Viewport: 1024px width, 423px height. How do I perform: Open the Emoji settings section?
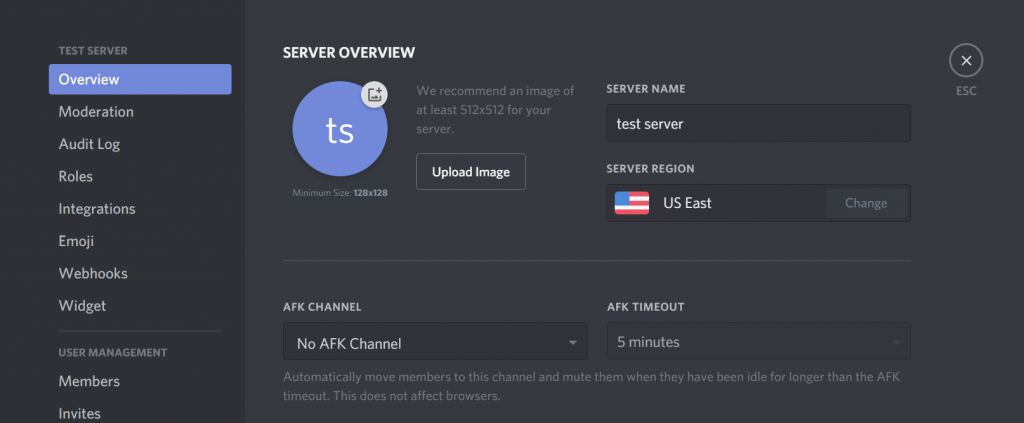76,241
